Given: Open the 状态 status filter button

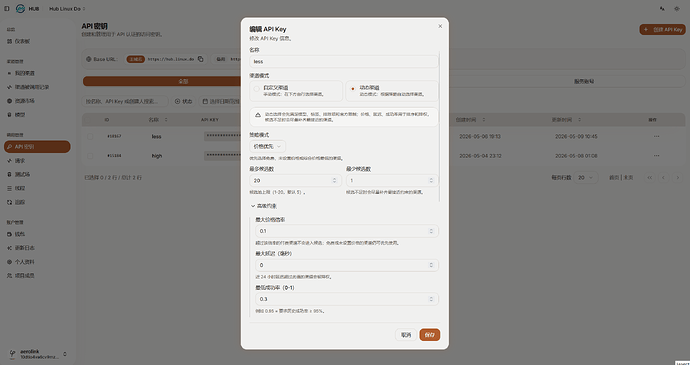Looking at the screenshot, I should click(x=184, y=101).
